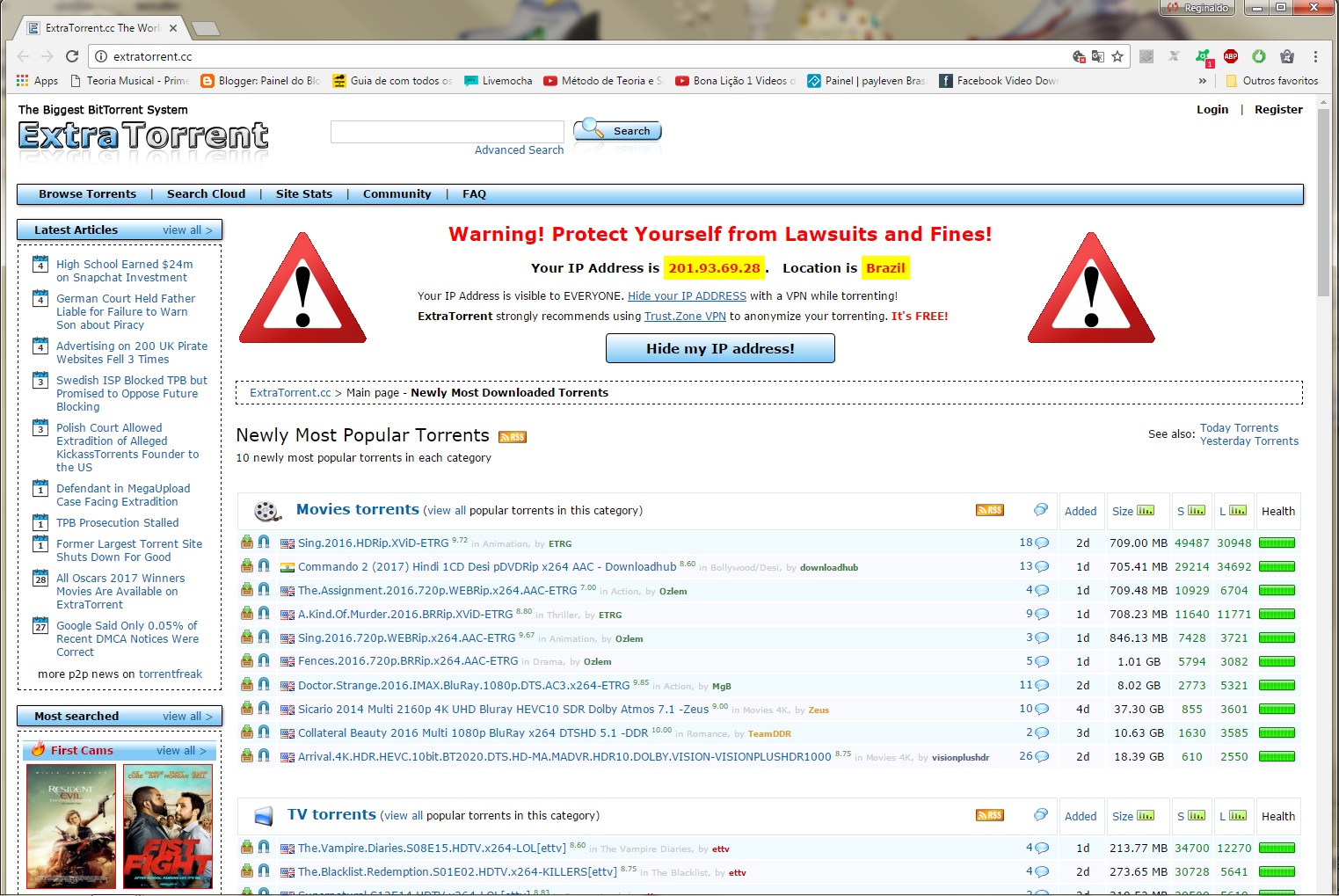Open the AdBlock Plus extension icon
Image resolution: width=1339 pixels, height=896 pixels.
point(1231,56)
